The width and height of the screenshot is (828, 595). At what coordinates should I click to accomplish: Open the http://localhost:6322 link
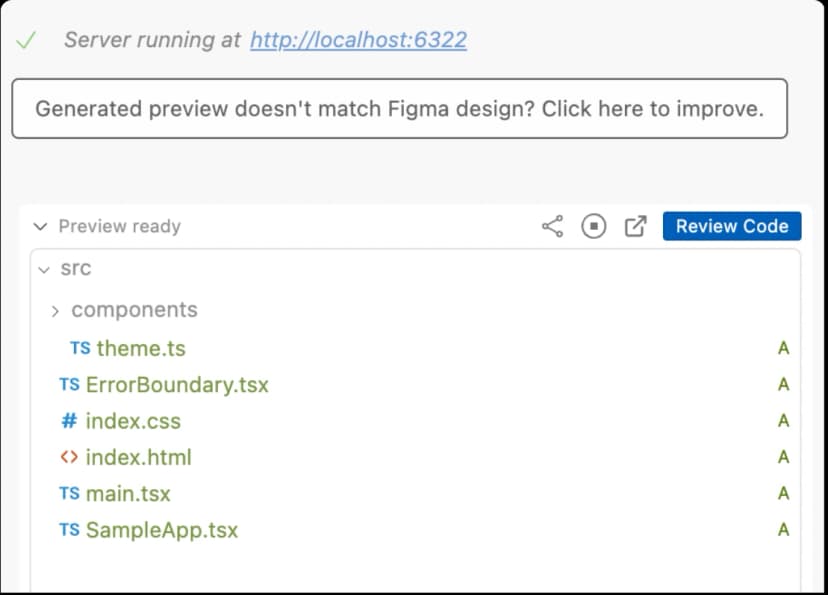359,40
